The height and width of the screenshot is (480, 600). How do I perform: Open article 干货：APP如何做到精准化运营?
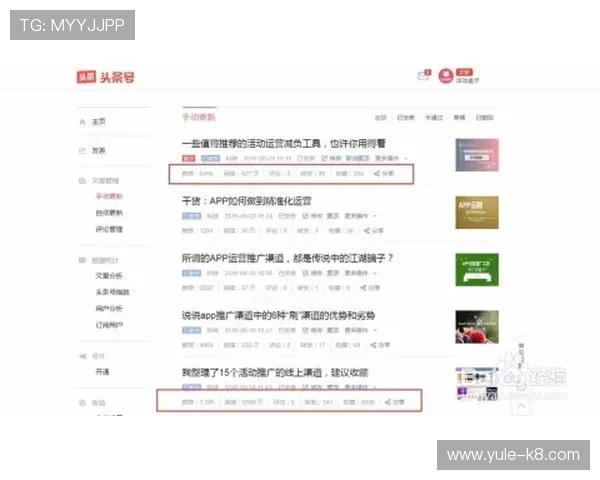pos(247,201)
